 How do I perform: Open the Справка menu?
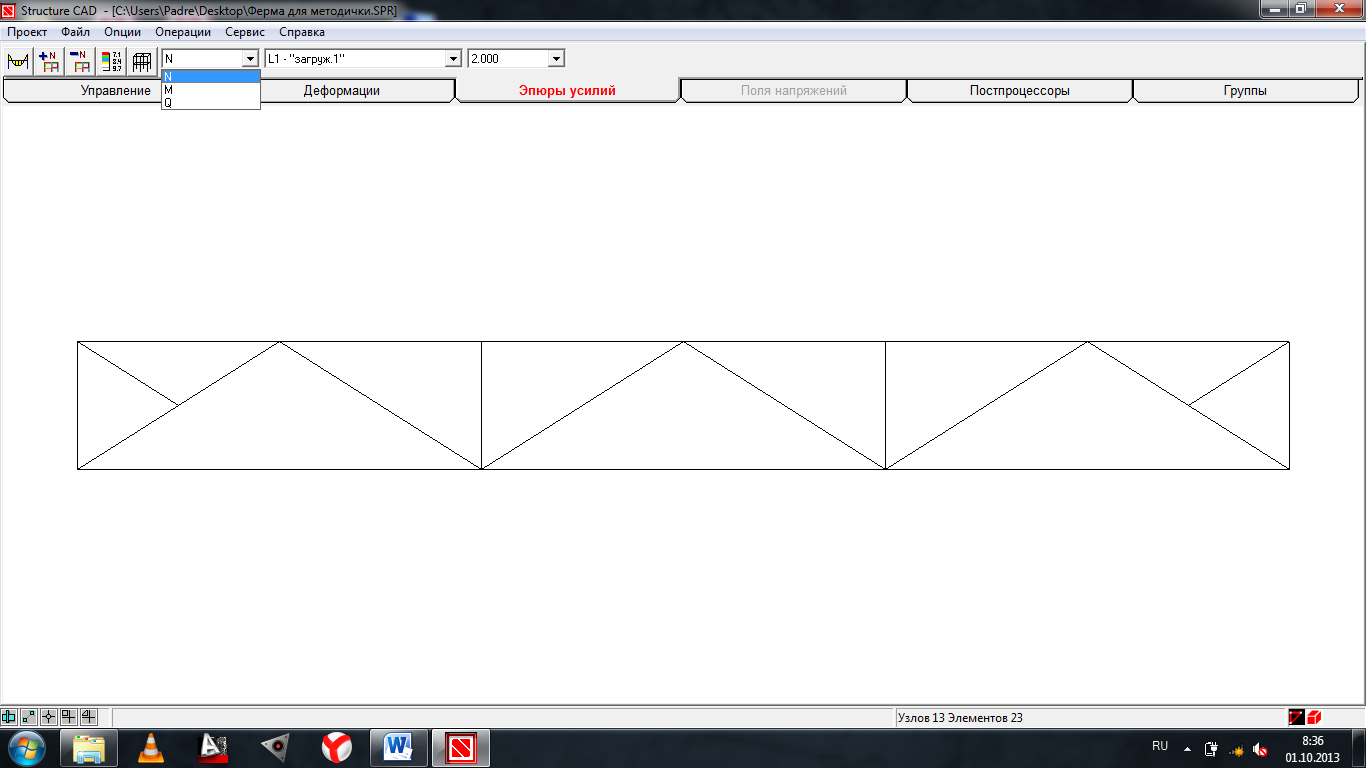tap(302, 32)
